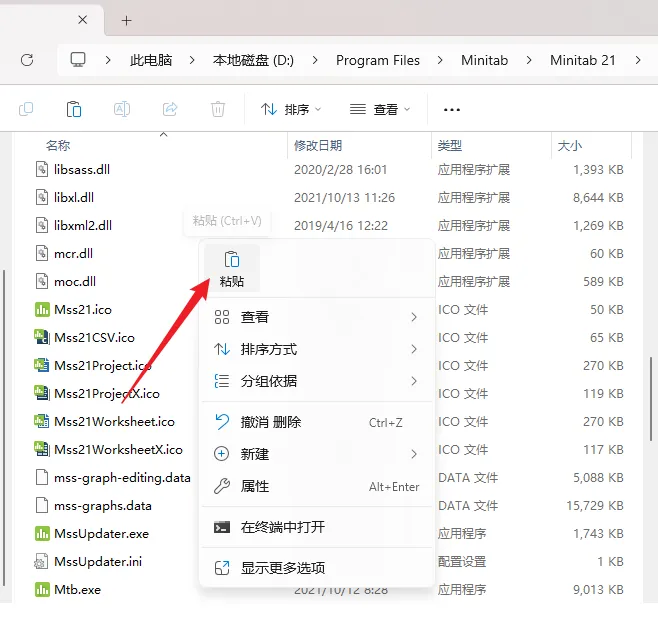Click the file list vertical scrollbar
Image resolution: width=658 pixels, height=619 pixels.
point(650,399)
